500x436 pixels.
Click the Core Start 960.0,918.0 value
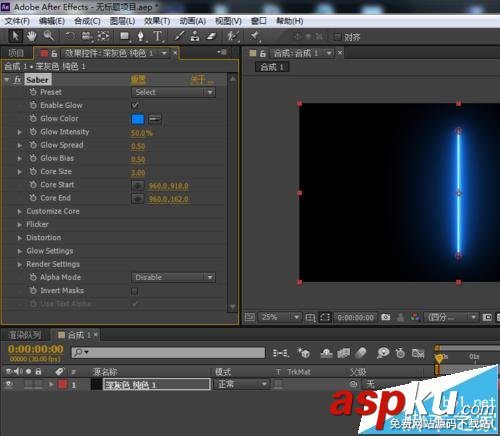coord(168,186)
